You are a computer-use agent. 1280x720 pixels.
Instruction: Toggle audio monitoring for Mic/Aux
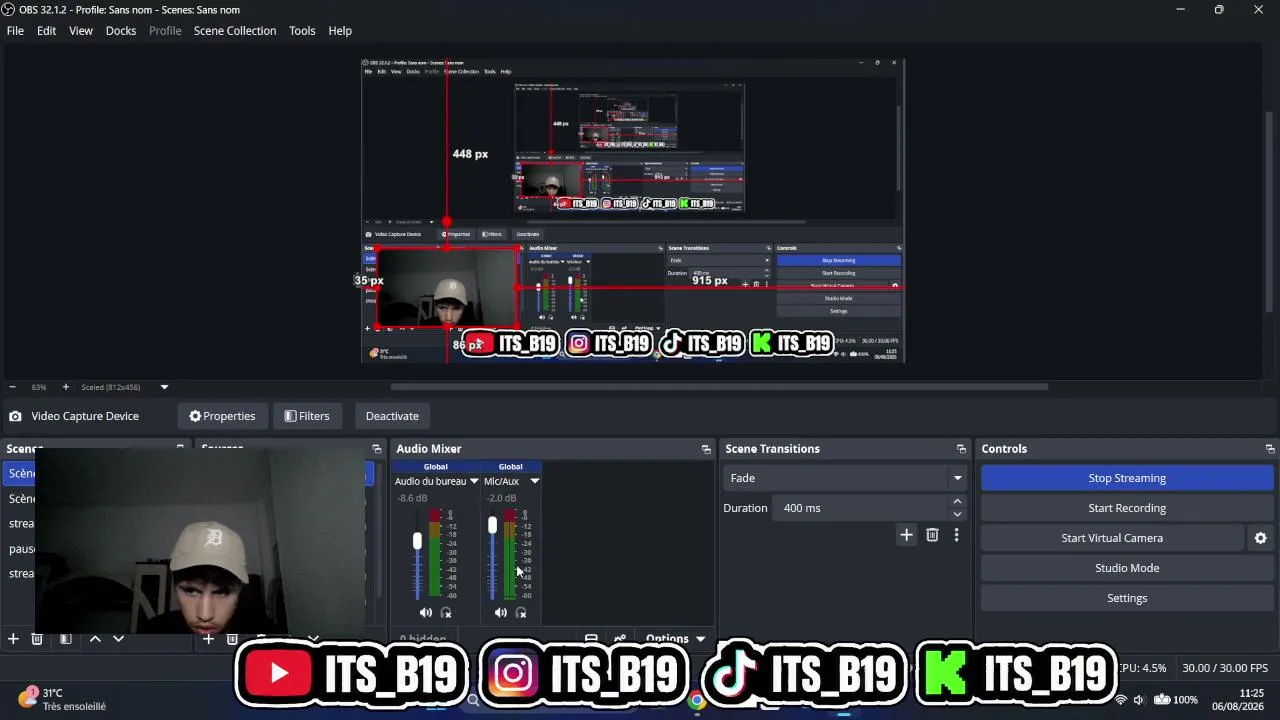(521, 612)
